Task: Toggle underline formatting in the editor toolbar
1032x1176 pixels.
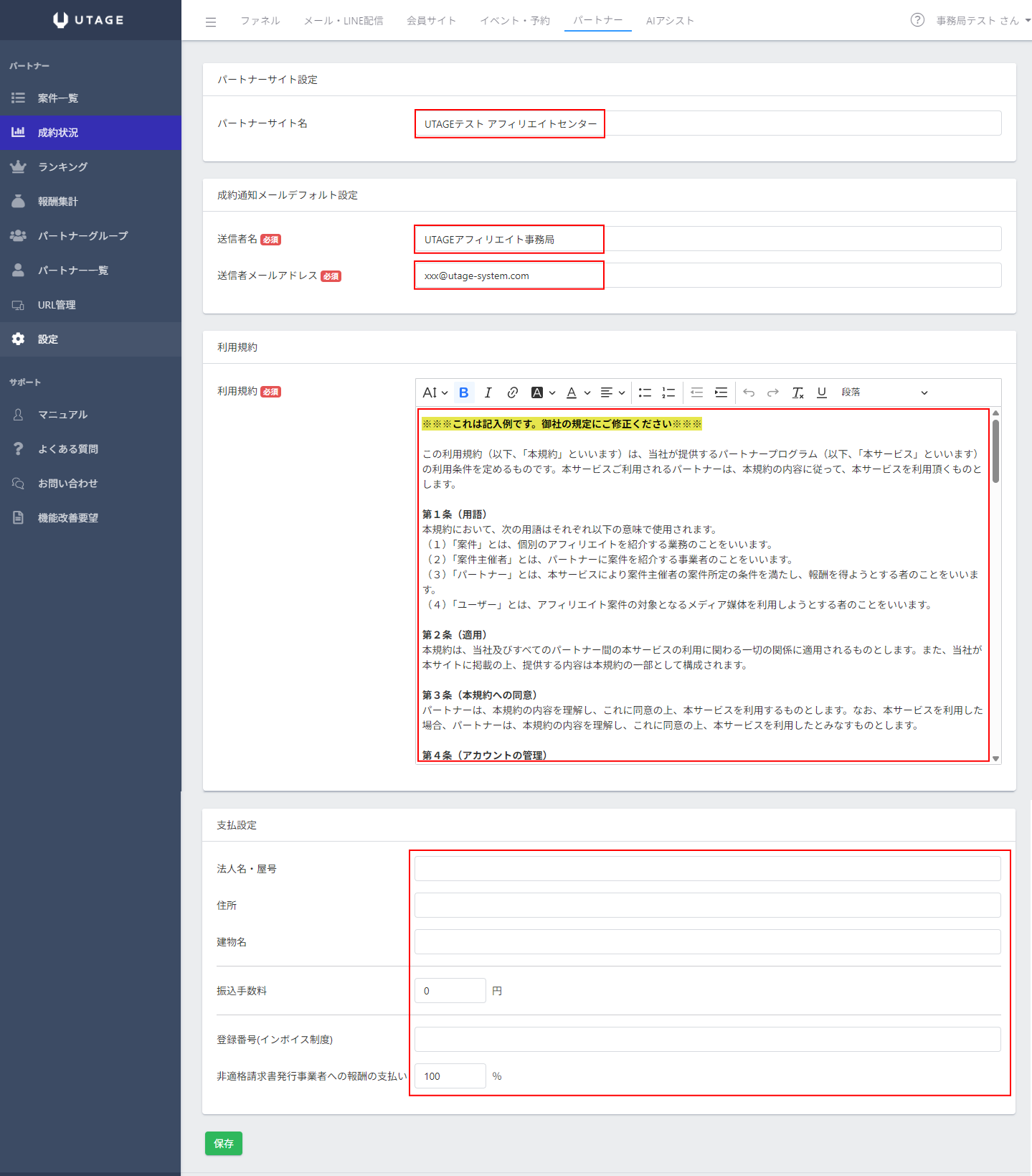Action: tap(822, 392)
